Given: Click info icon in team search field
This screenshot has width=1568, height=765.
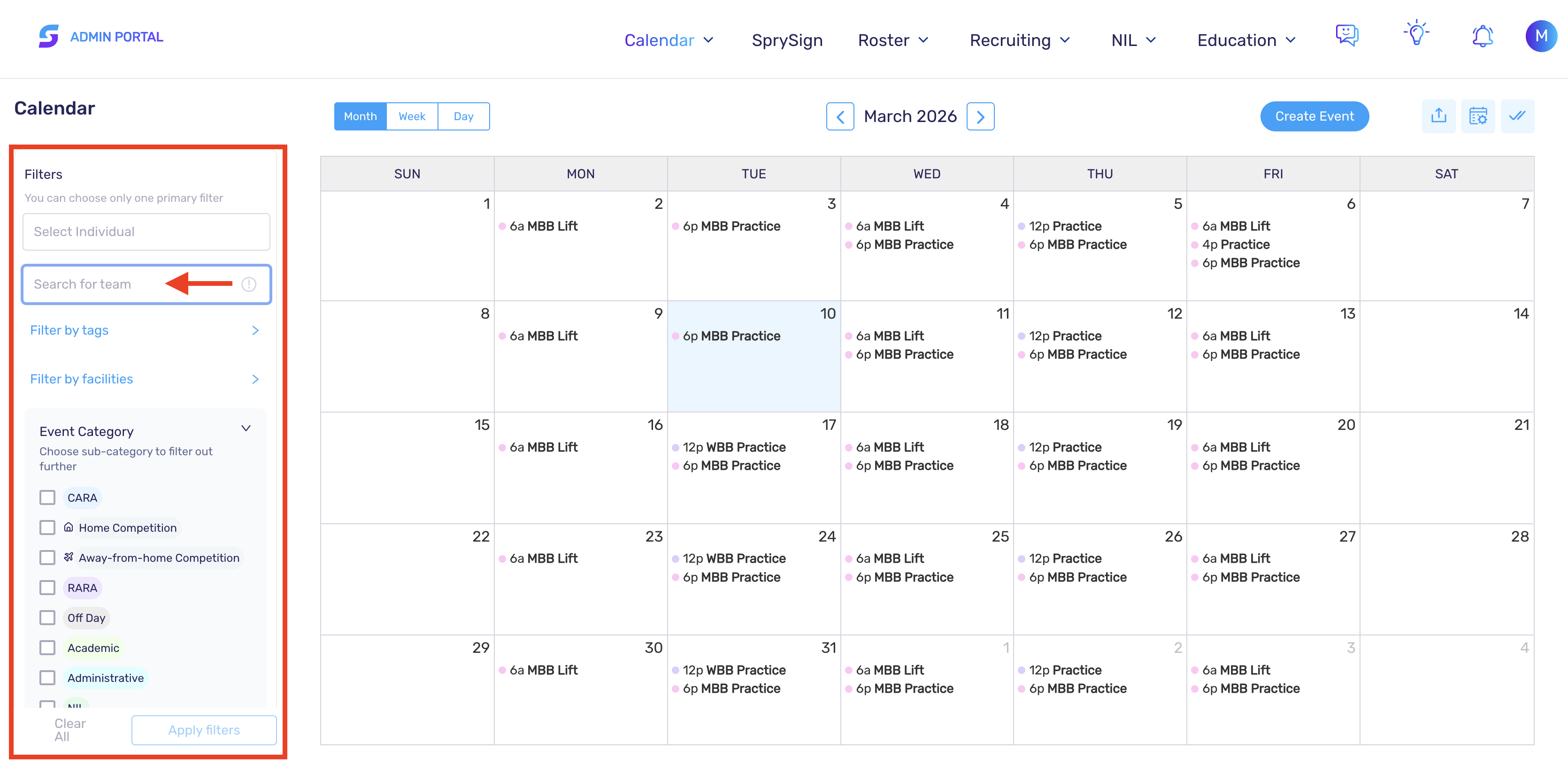Looking at the screenshot, I should tap(249, 284).
